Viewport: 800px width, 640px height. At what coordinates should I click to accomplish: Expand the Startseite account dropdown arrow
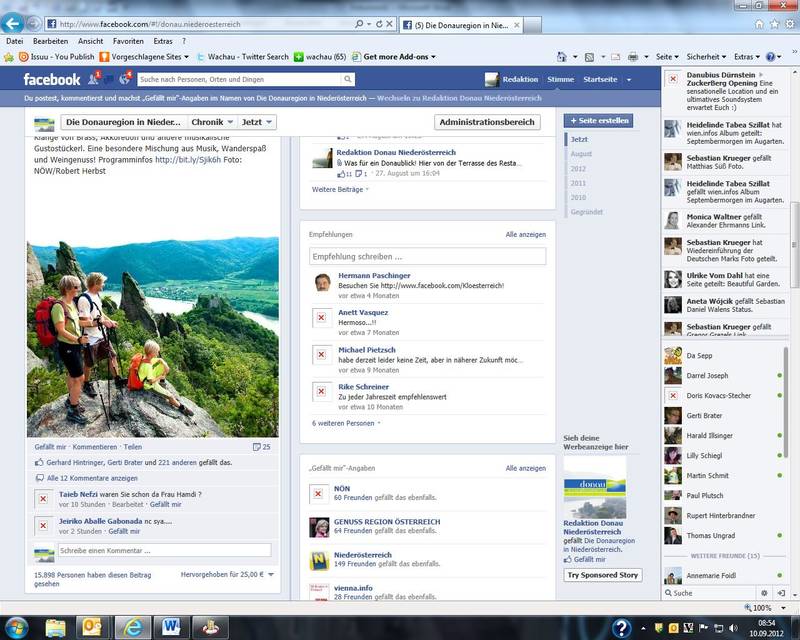[x=627, y=79]
